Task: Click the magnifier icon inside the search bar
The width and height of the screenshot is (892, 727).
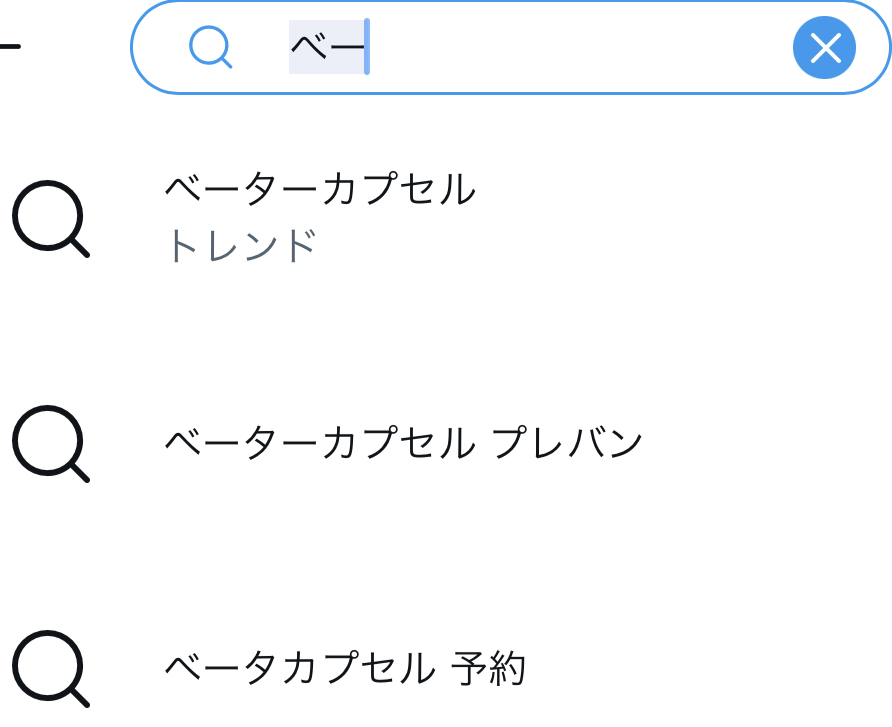Action: tap(211, 47)
